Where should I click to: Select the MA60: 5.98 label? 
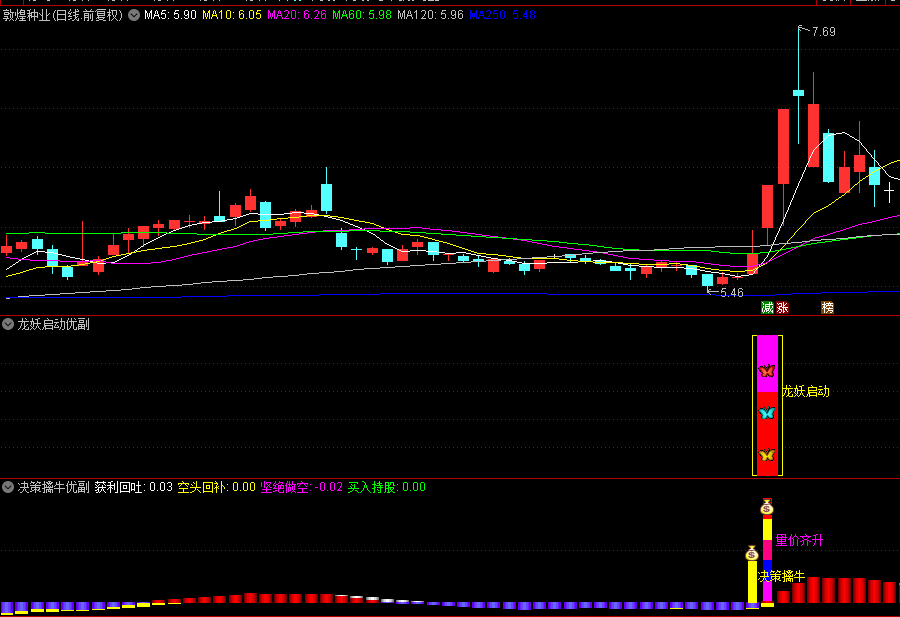(x=362, y=15)
